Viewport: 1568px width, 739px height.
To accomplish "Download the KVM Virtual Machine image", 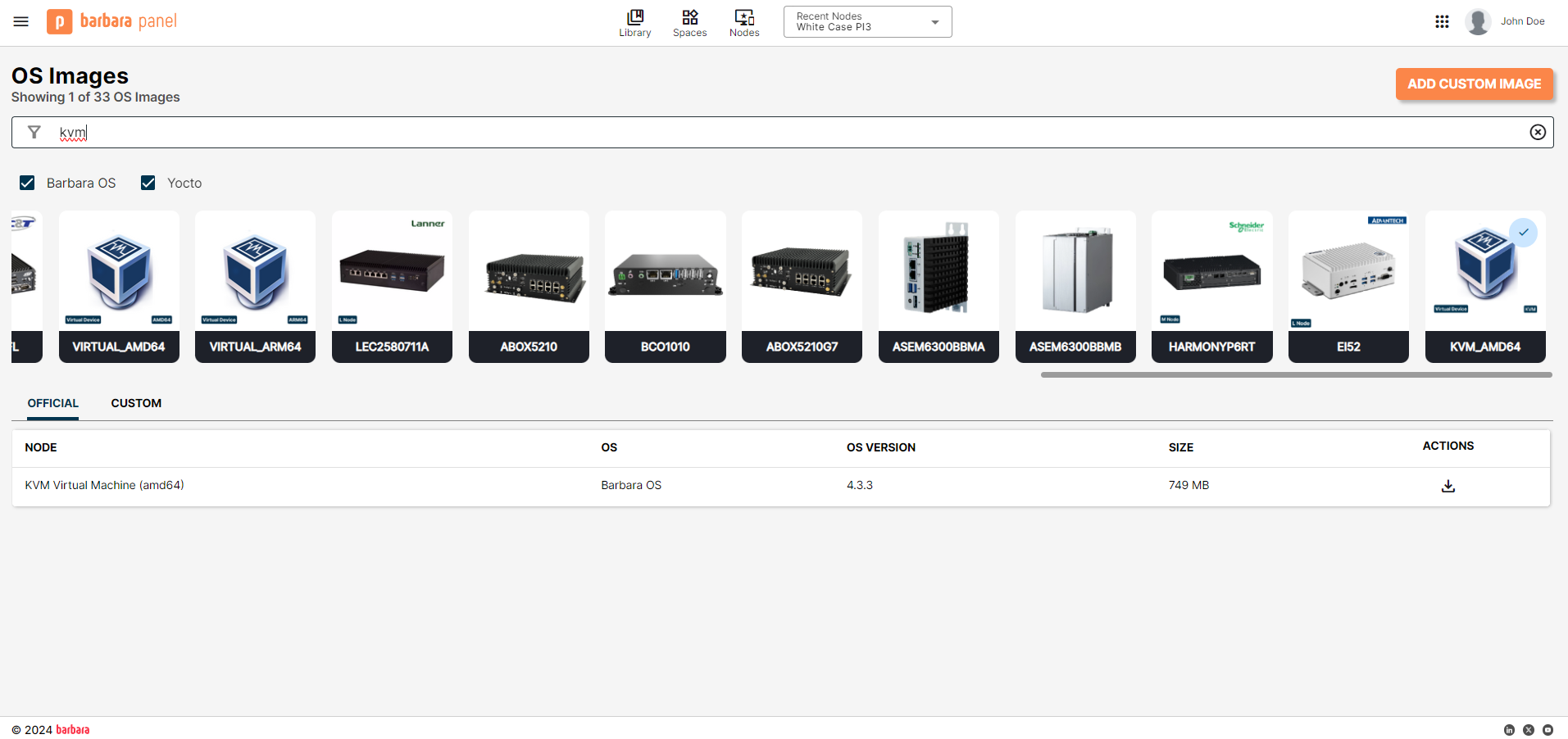I will coord(1448,486).
